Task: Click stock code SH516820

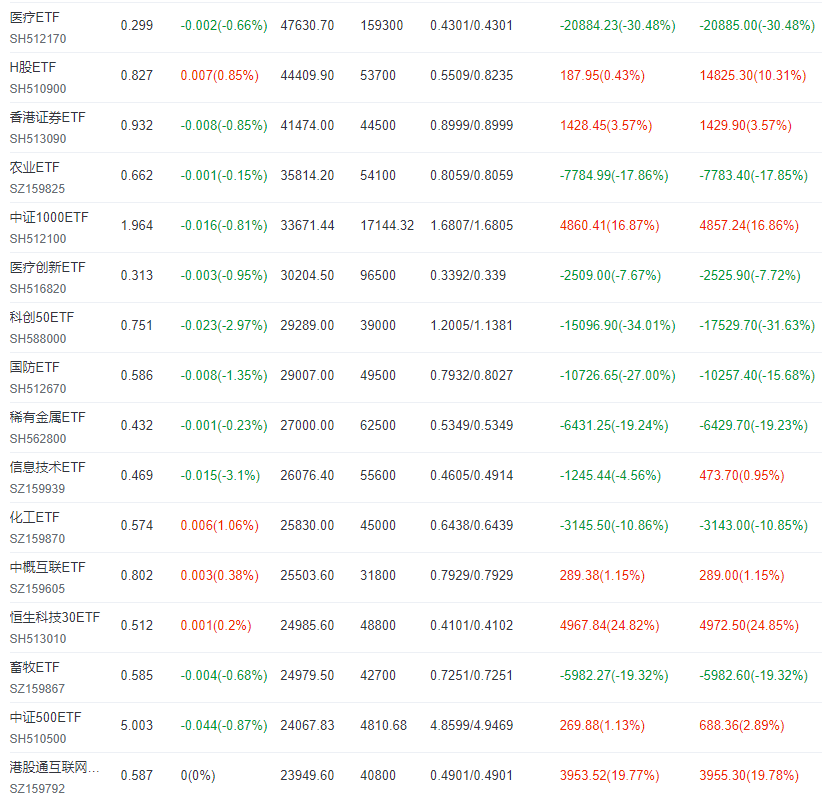Action: pos(38,289)
